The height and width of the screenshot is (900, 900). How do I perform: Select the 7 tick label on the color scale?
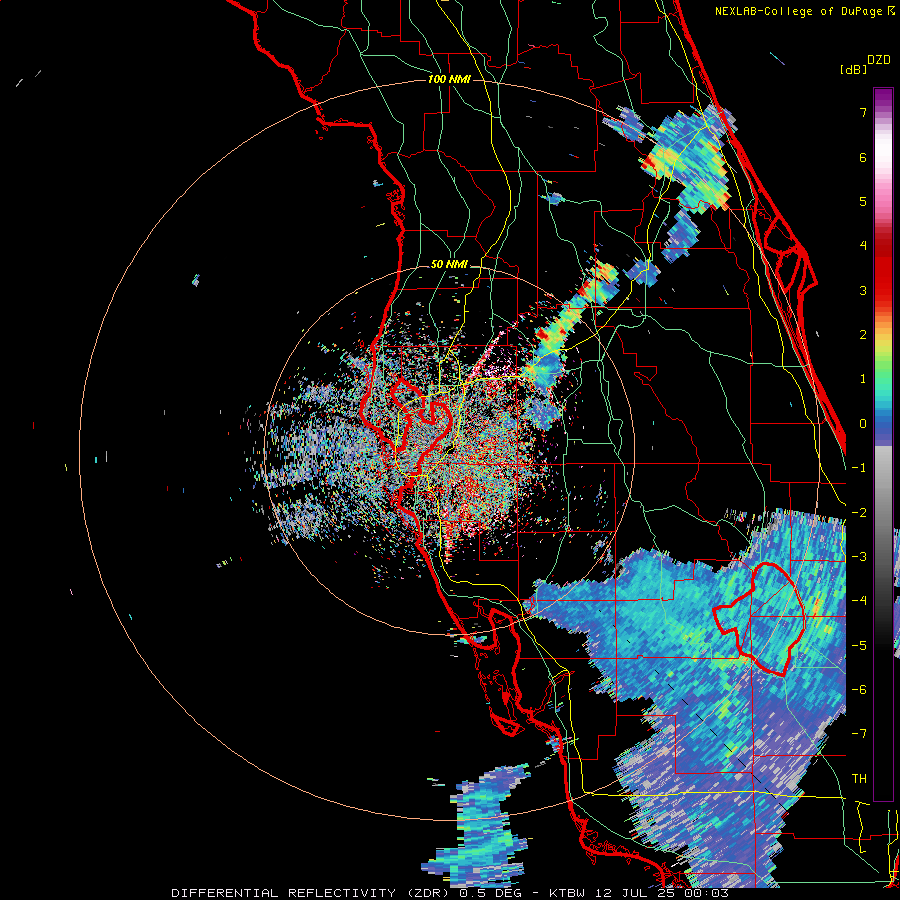[863, 112]
